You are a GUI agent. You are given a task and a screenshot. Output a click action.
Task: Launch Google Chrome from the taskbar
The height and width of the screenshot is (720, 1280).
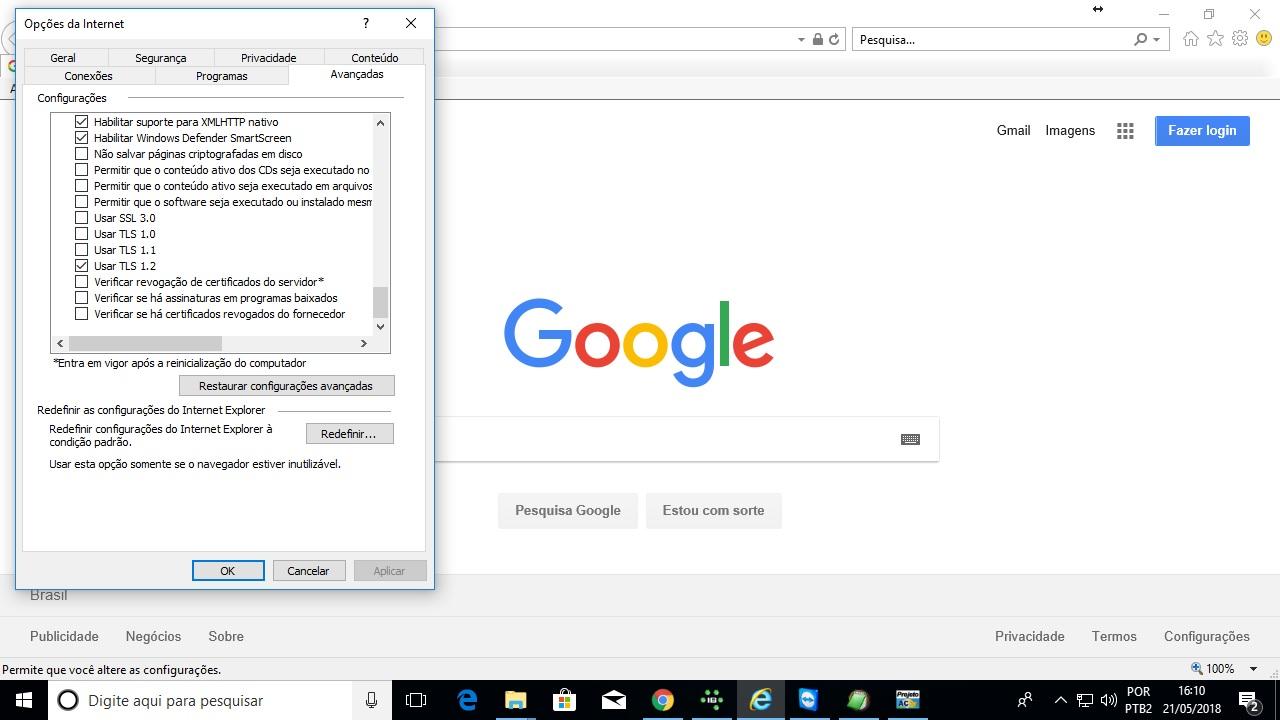point(662,700)
